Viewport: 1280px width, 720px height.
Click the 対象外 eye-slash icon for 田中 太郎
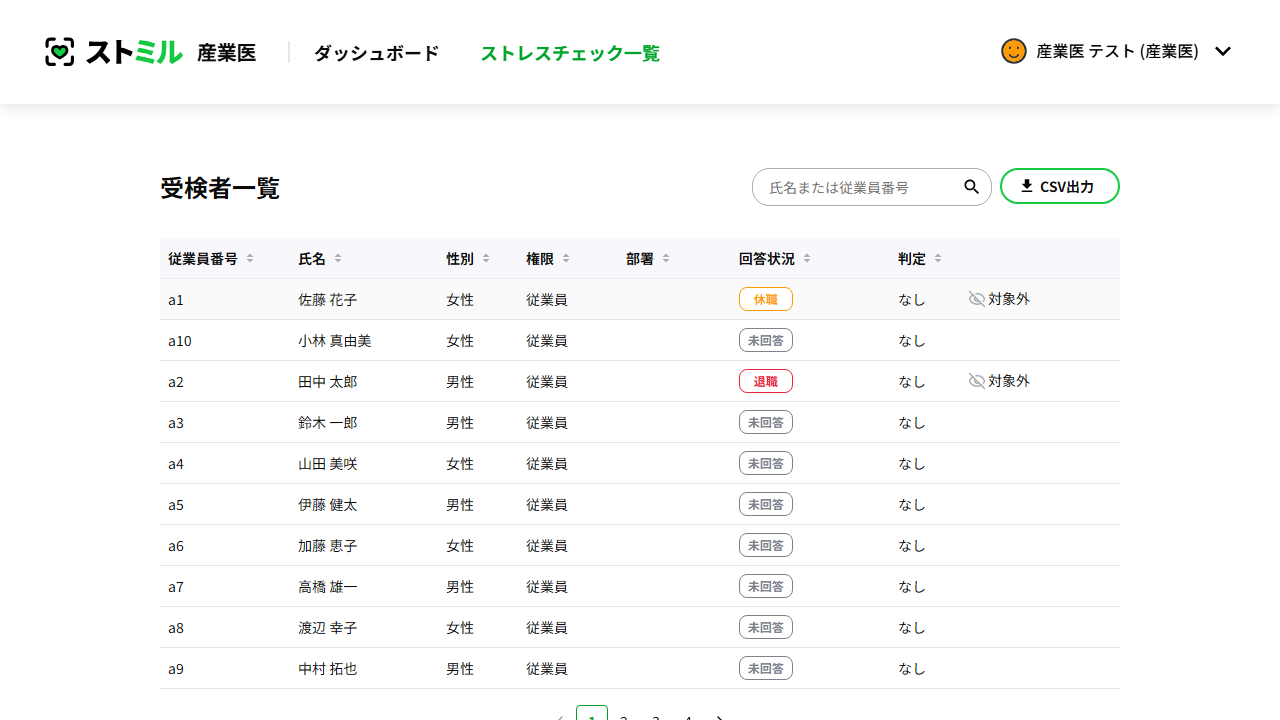[x=975, y=380]
